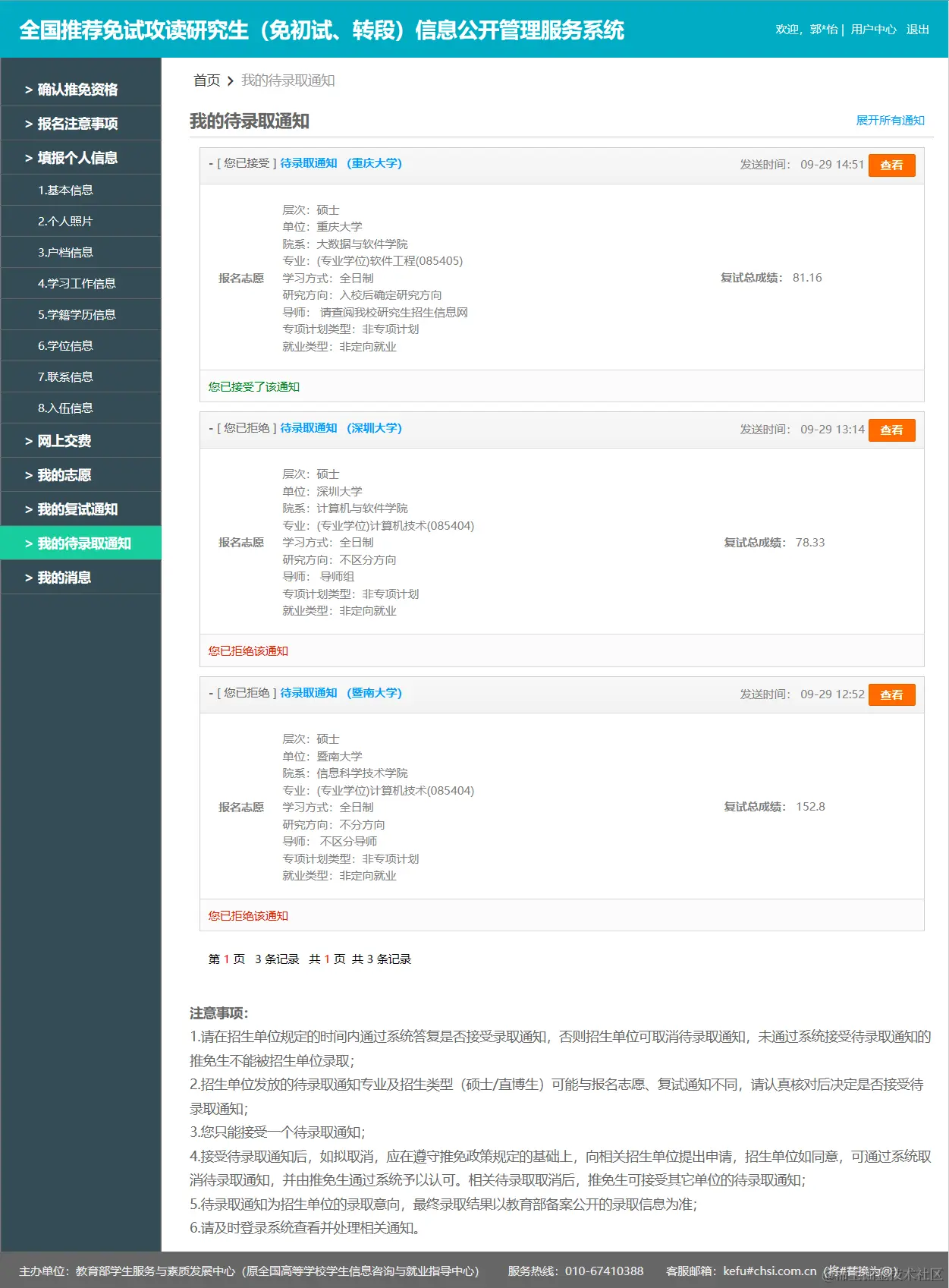Open 用户中心 in header

pos(873,30)
